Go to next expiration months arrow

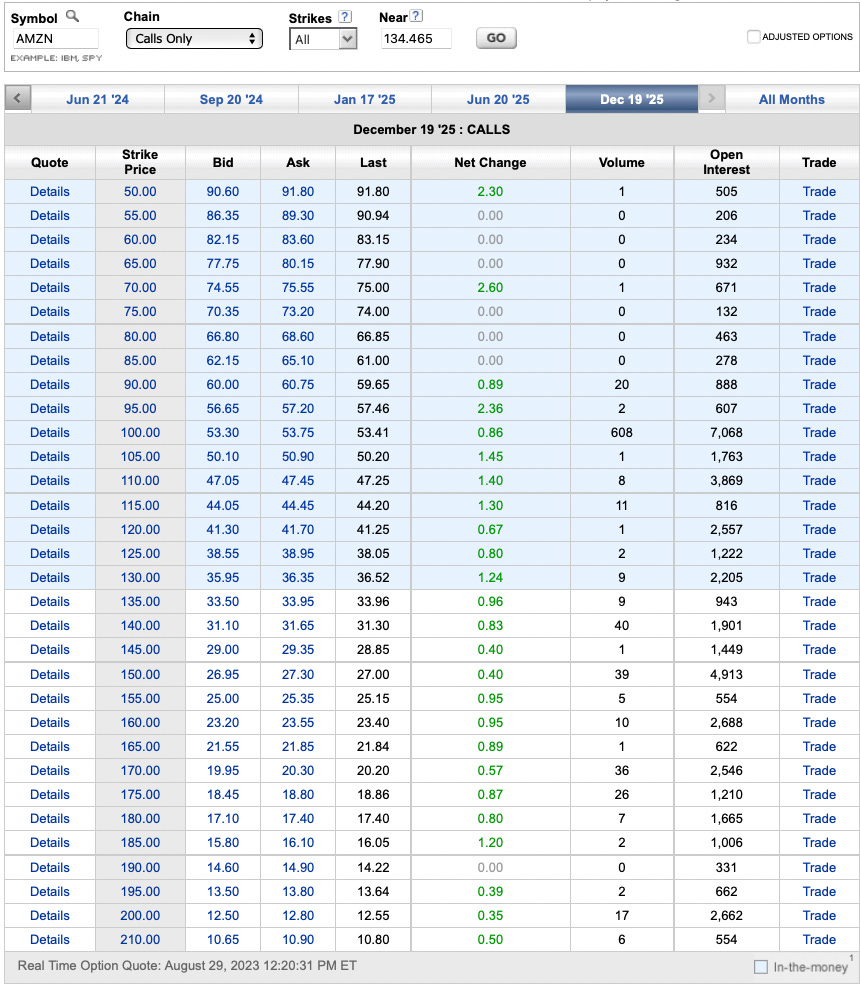712,98
